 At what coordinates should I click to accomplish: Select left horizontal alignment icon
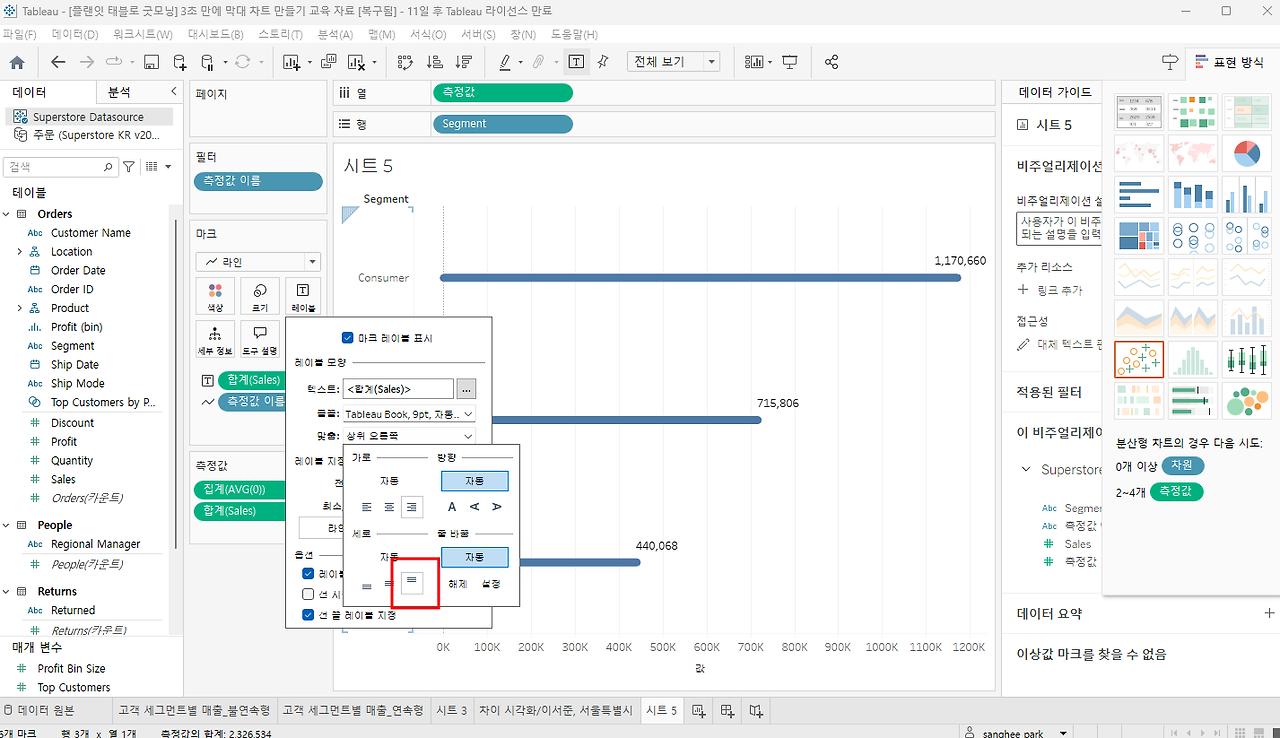366,507
